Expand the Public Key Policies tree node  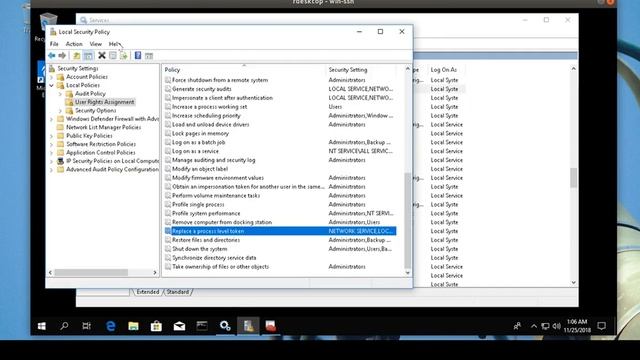(52, 136)
